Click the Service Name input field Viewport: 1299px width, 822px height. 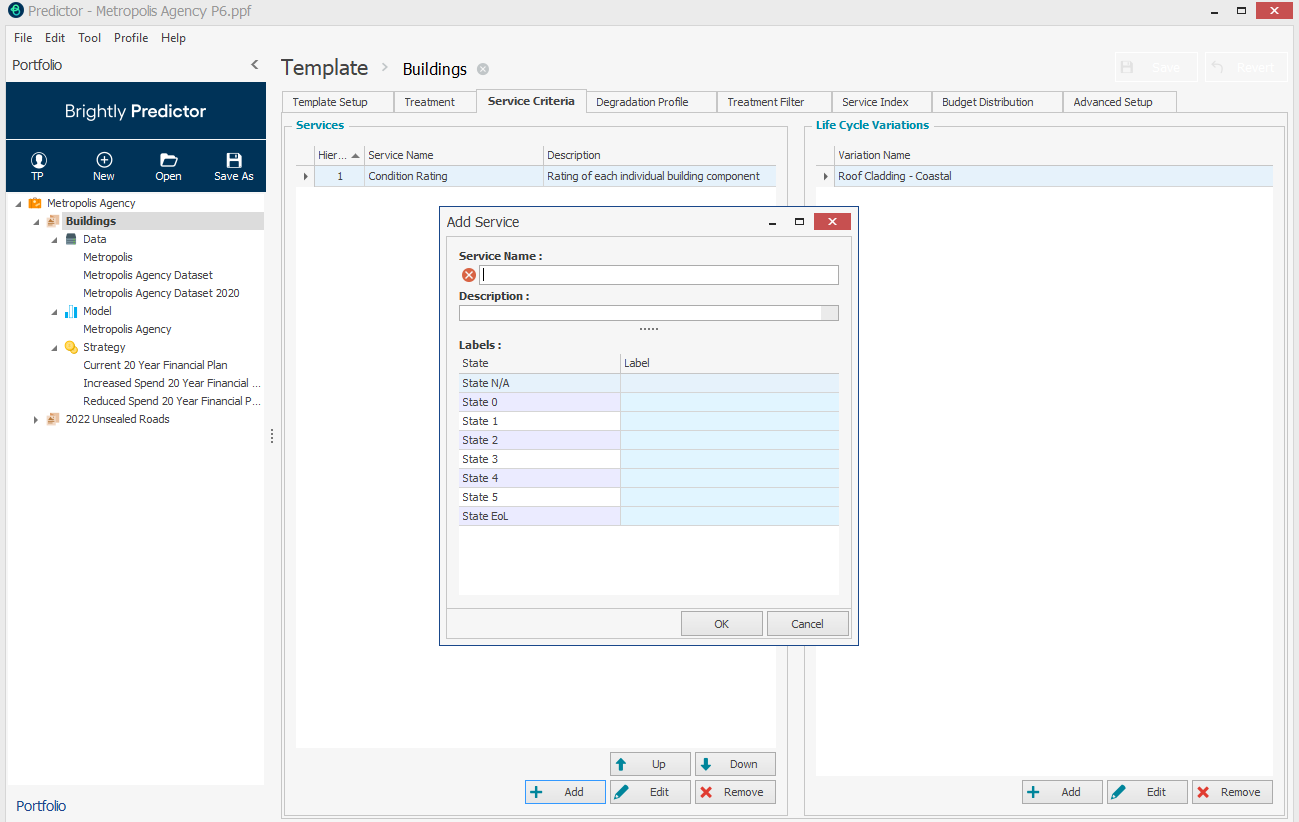tap(658, 275)
